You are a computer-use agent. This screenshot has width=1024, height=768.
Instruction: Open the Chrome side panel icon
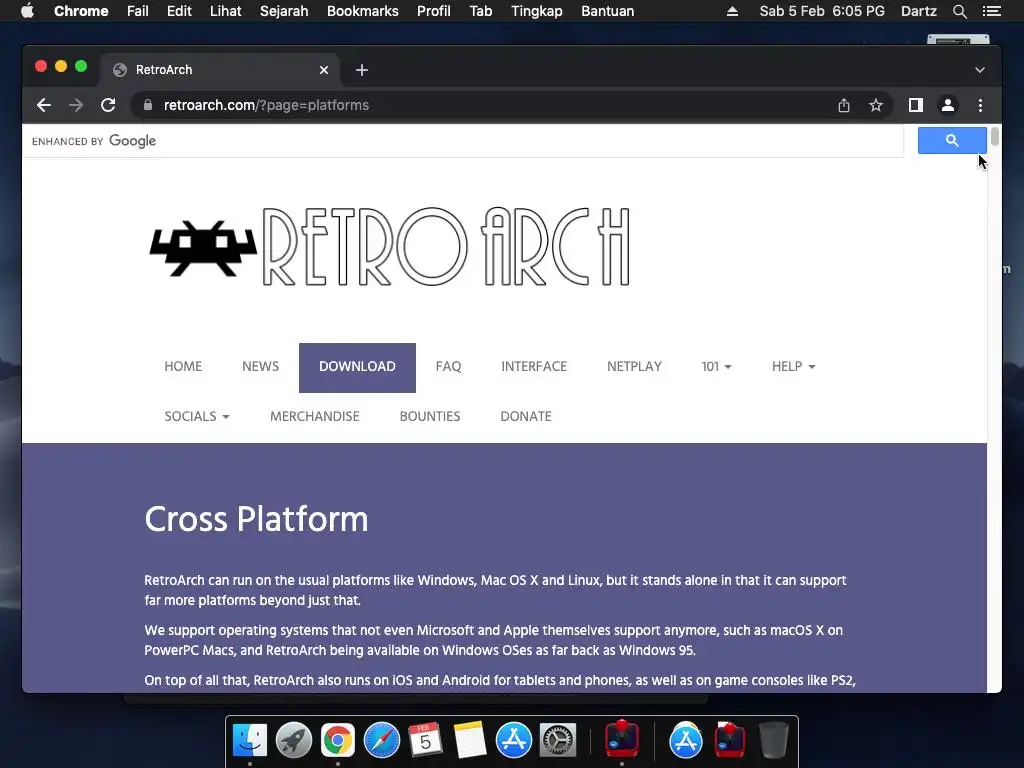(x=916, y=105)
